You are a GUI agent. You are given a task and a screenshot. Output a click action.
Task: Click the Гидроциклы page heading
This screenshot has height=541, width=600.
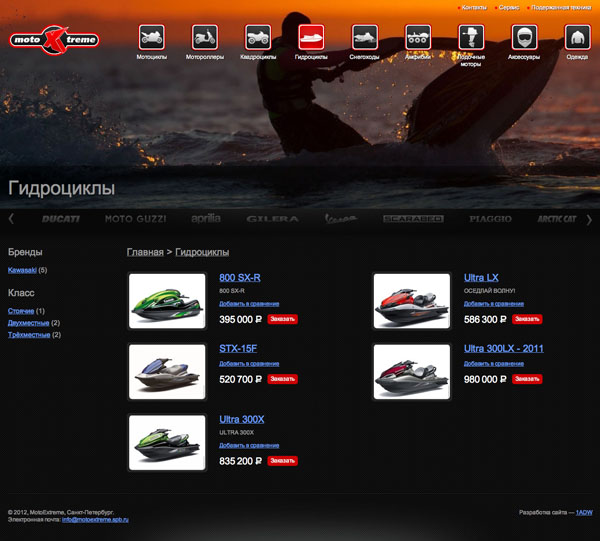(x=61, y=189)
